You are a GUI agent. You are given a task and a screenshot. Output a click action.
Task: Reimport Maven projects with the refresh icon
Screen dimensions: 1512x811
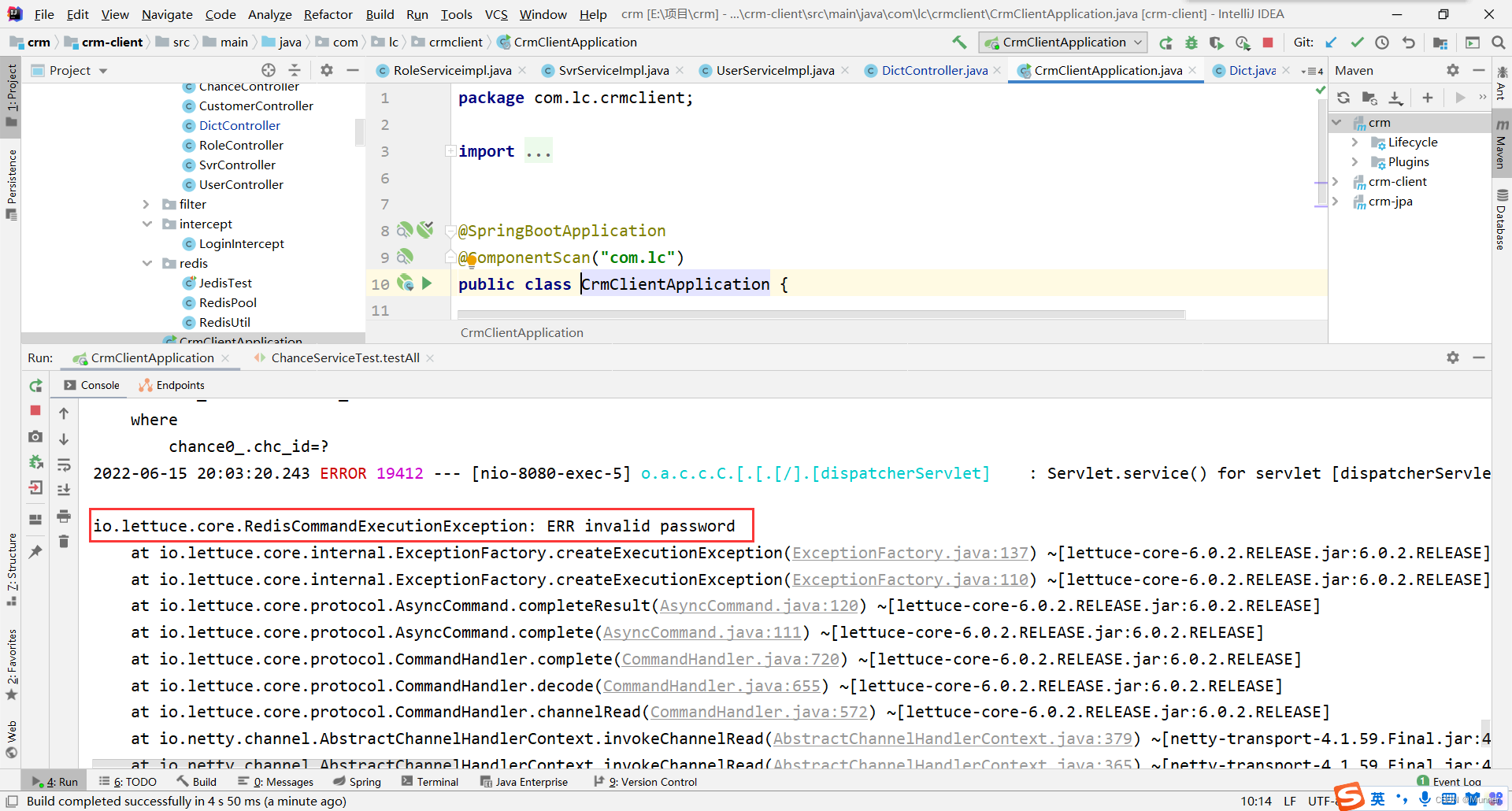point(1344,98)
